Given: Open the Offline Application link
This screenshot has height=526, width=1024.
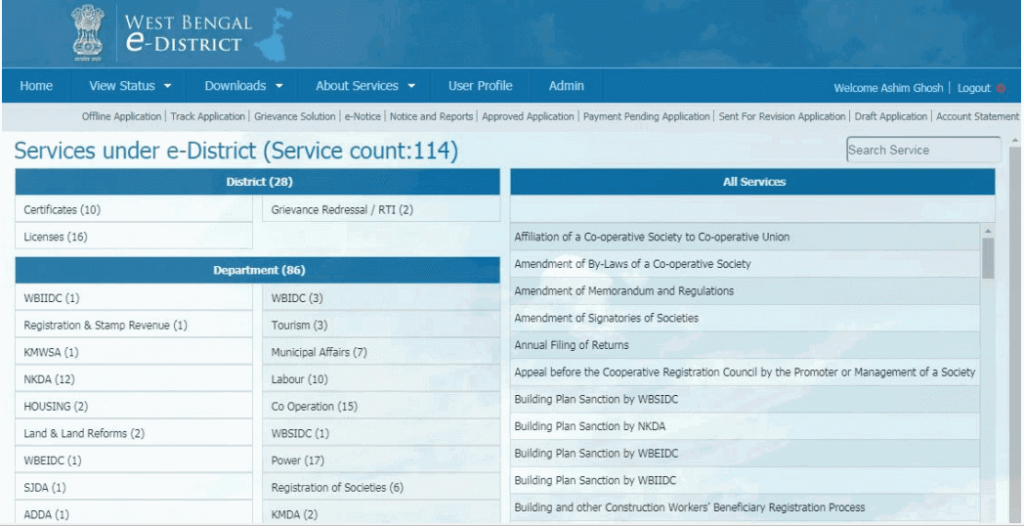Looking at the screenshot, I should 121,116.
